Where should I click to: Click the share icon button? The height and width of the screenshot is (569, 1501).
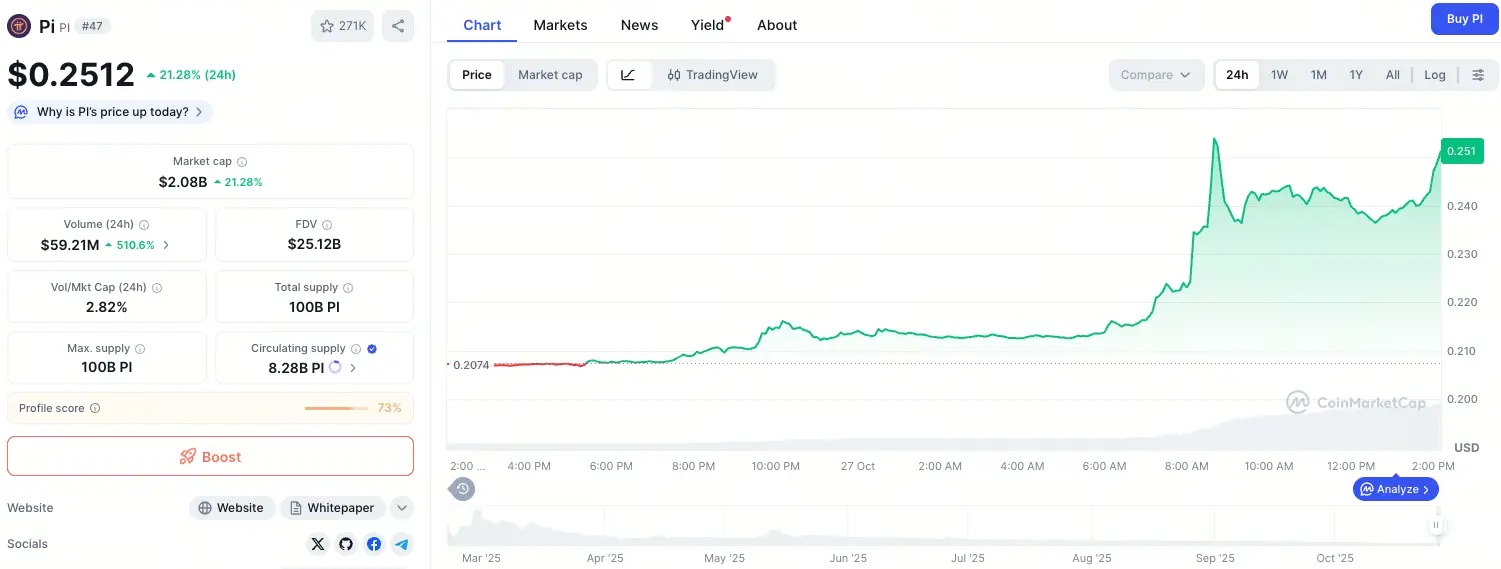397,26
